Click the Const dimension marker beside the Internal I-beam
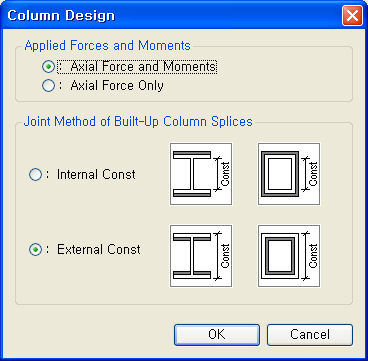The height and width of the screenshot is (361, 368). point(223,174)
